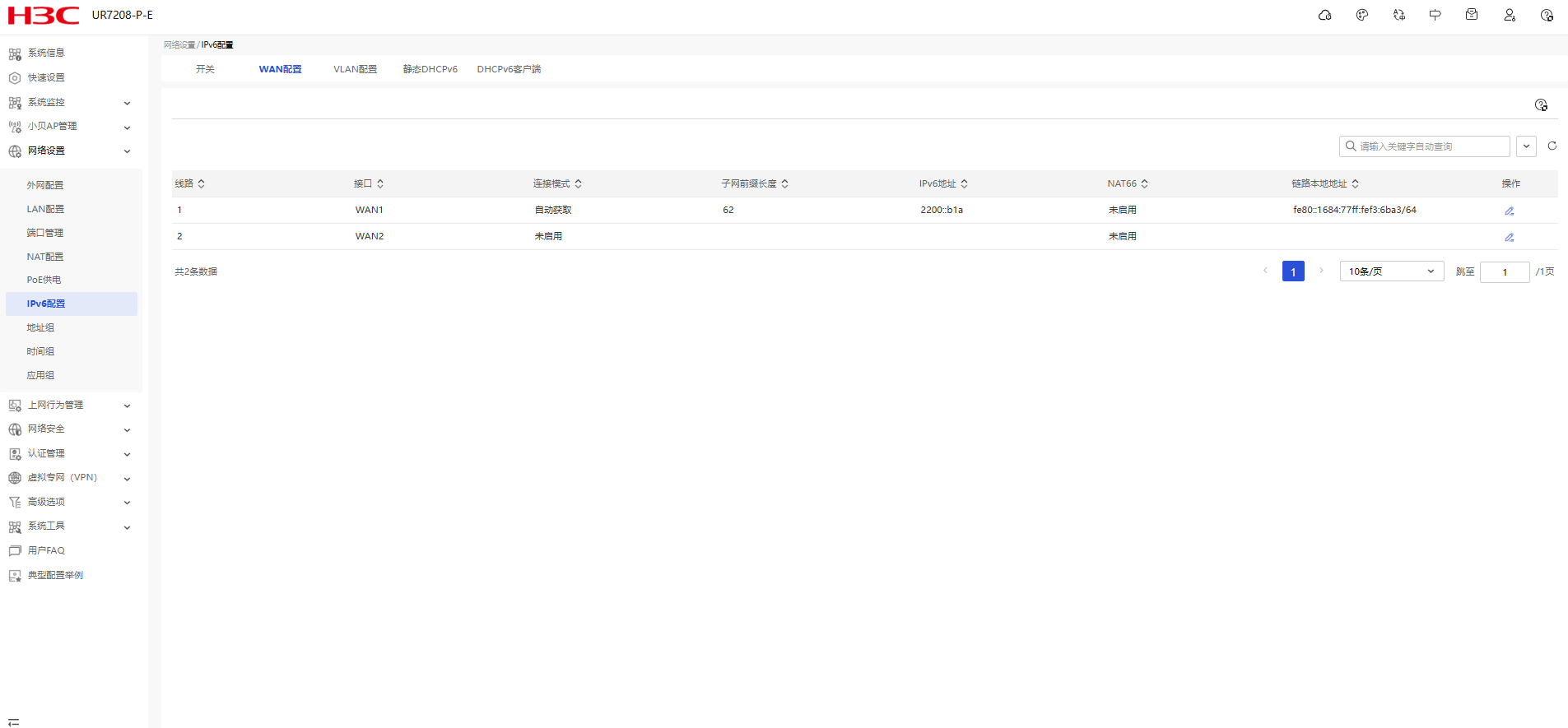Click page 1 pagination button
This screenshot has height=728, width=1568.
(1293, 271)
